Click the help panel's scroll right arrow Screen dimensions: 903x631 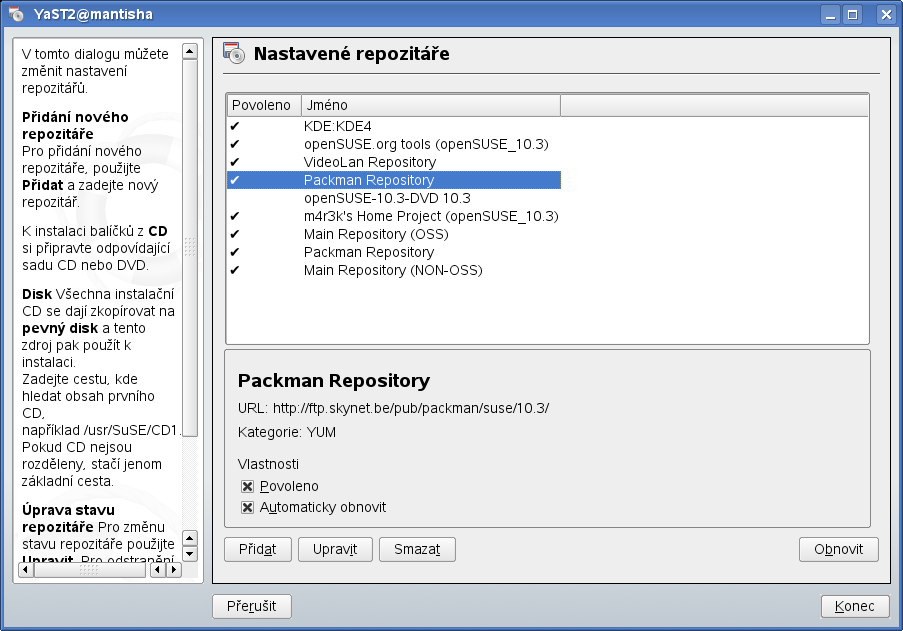click(x=174, y=570)
